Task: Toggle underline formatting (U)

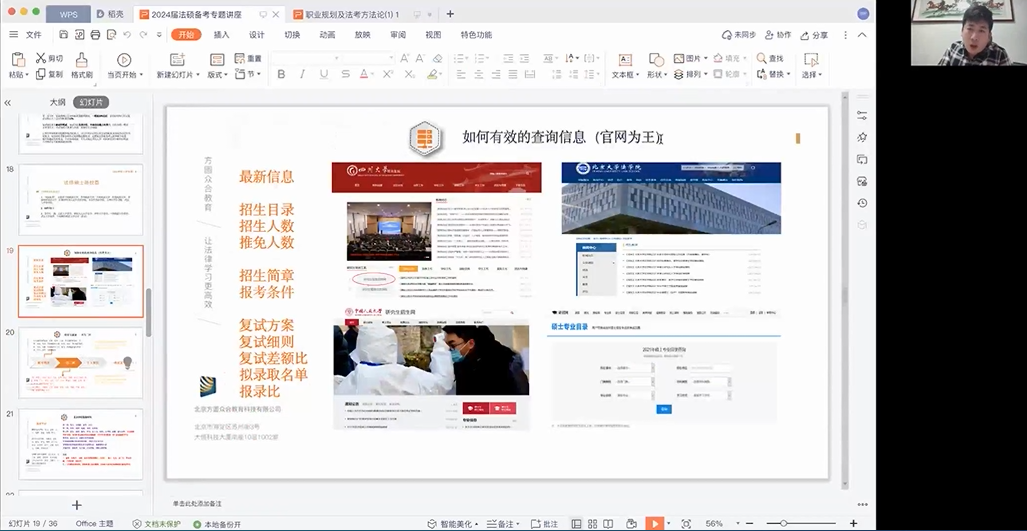Action: (323, 75)
